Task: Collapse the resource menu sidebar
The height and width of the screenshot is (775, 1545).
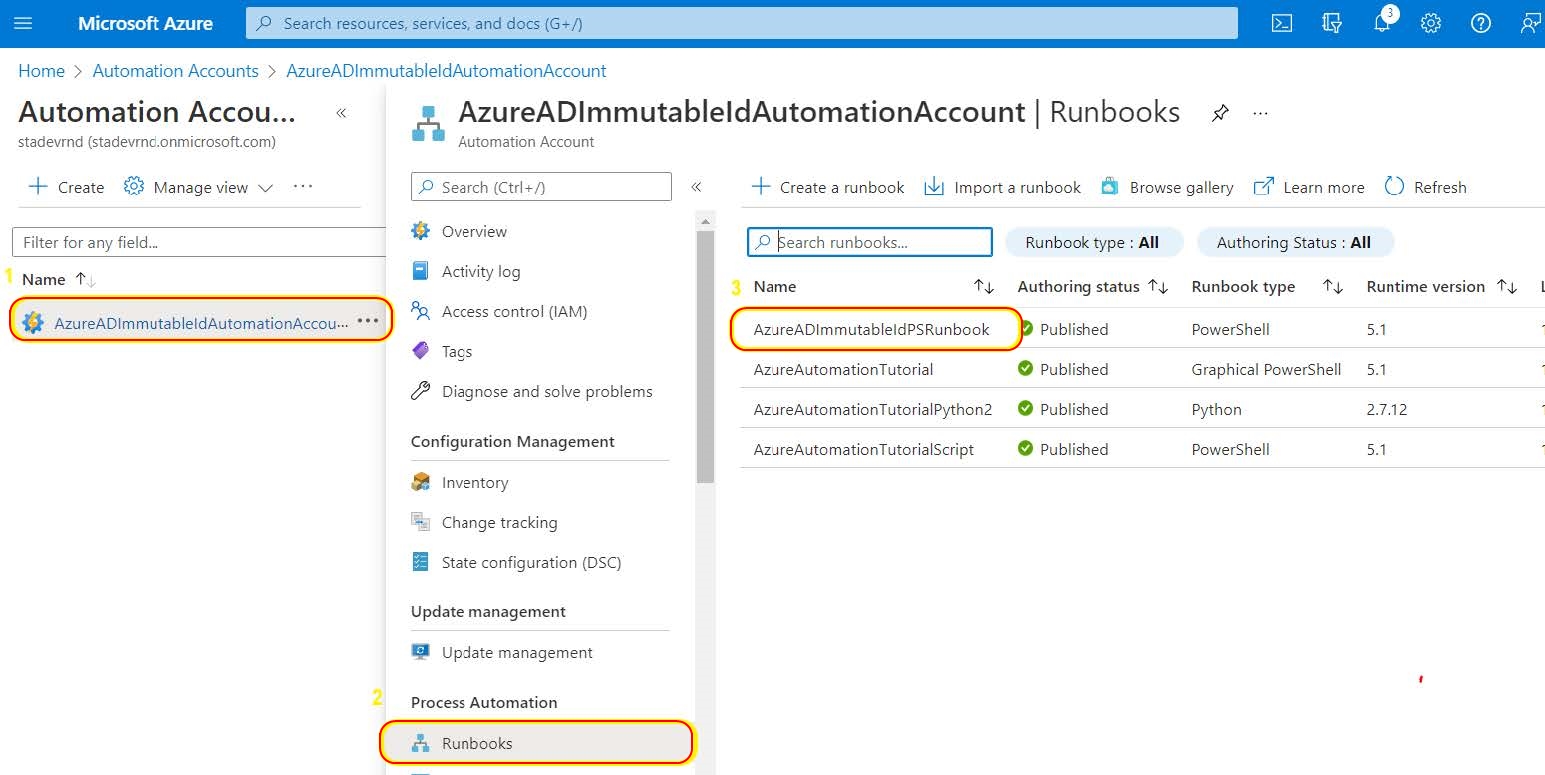Action: click(x=696, y=187)
